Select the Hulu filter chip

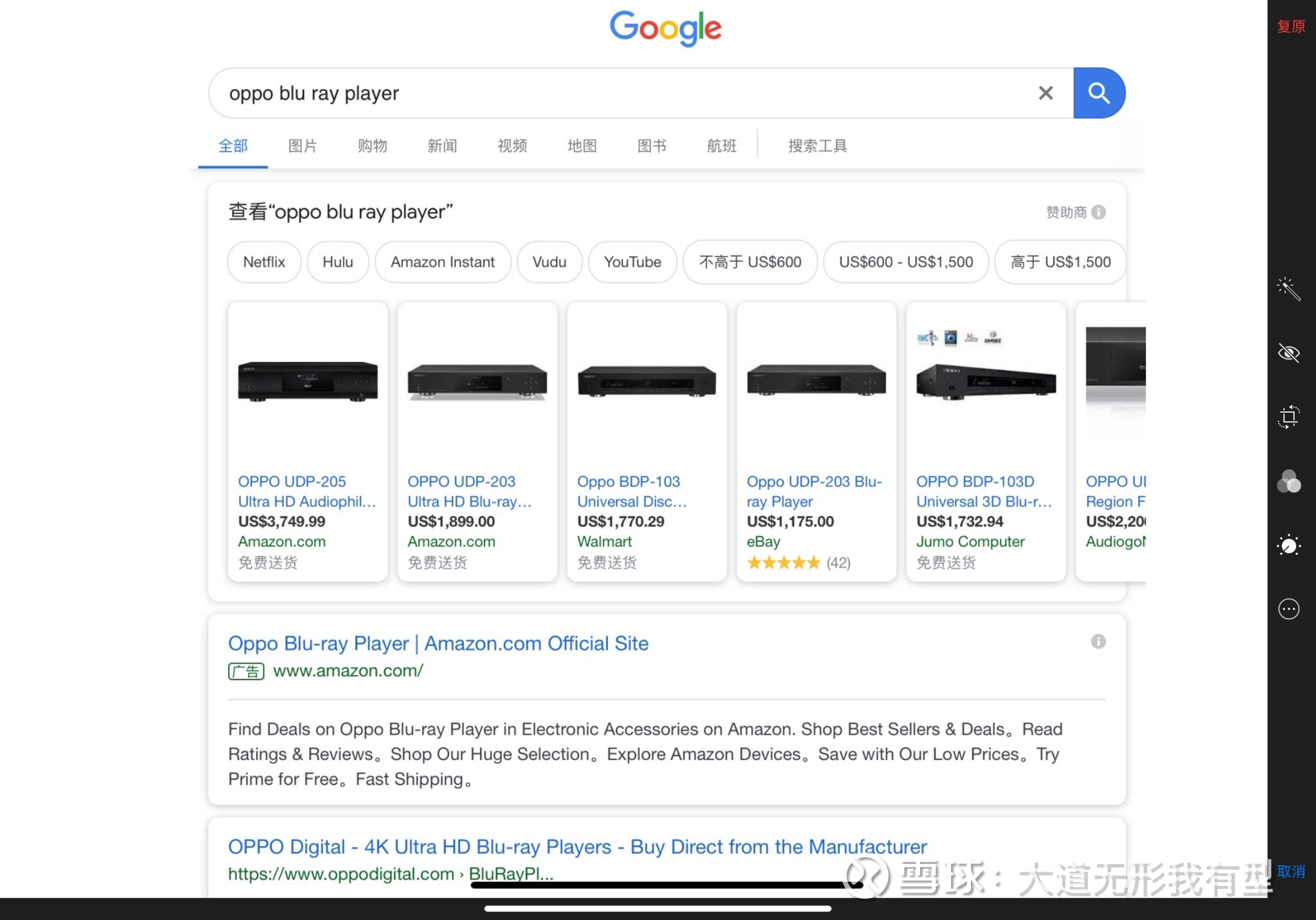click(338, 262)
